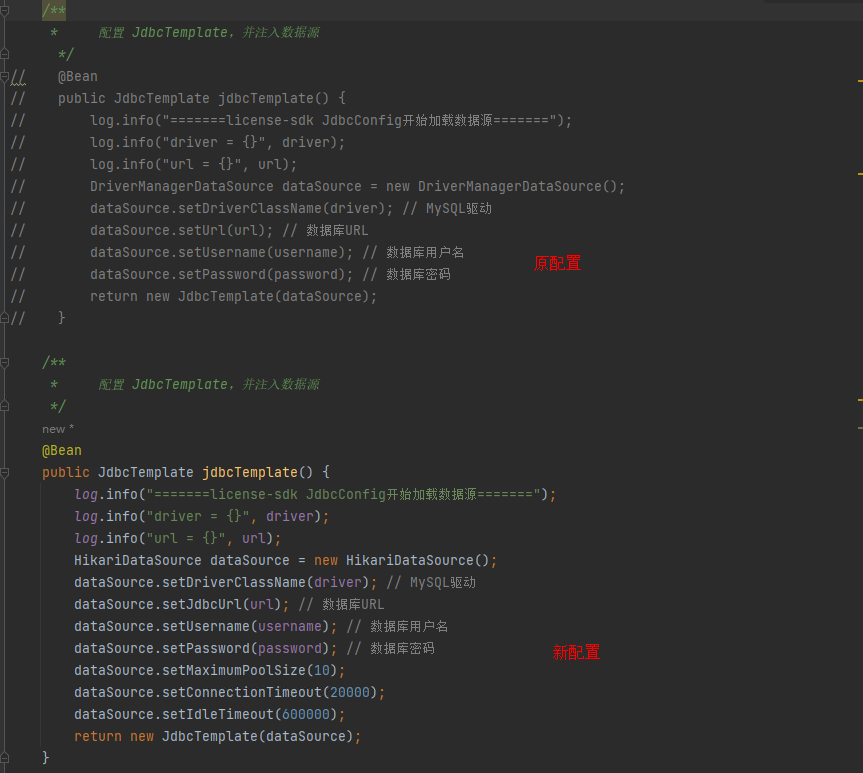The width and height of the screenshot is (863, 773).
Task: Collapse the Javadoc above the active @Bean
Action: pos(4,362)
